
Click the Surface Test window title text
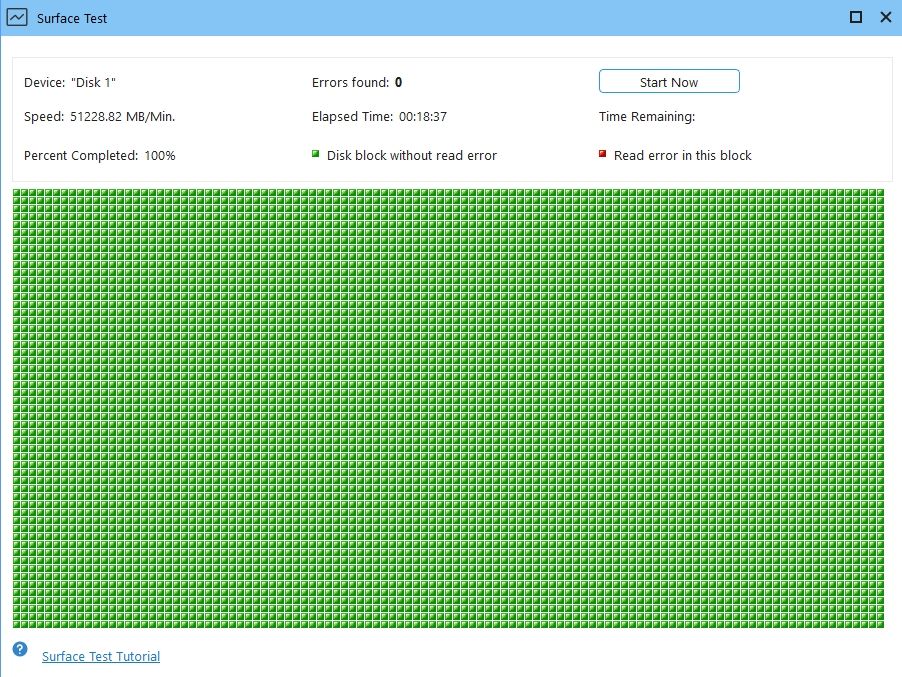[x=72, y=18]
